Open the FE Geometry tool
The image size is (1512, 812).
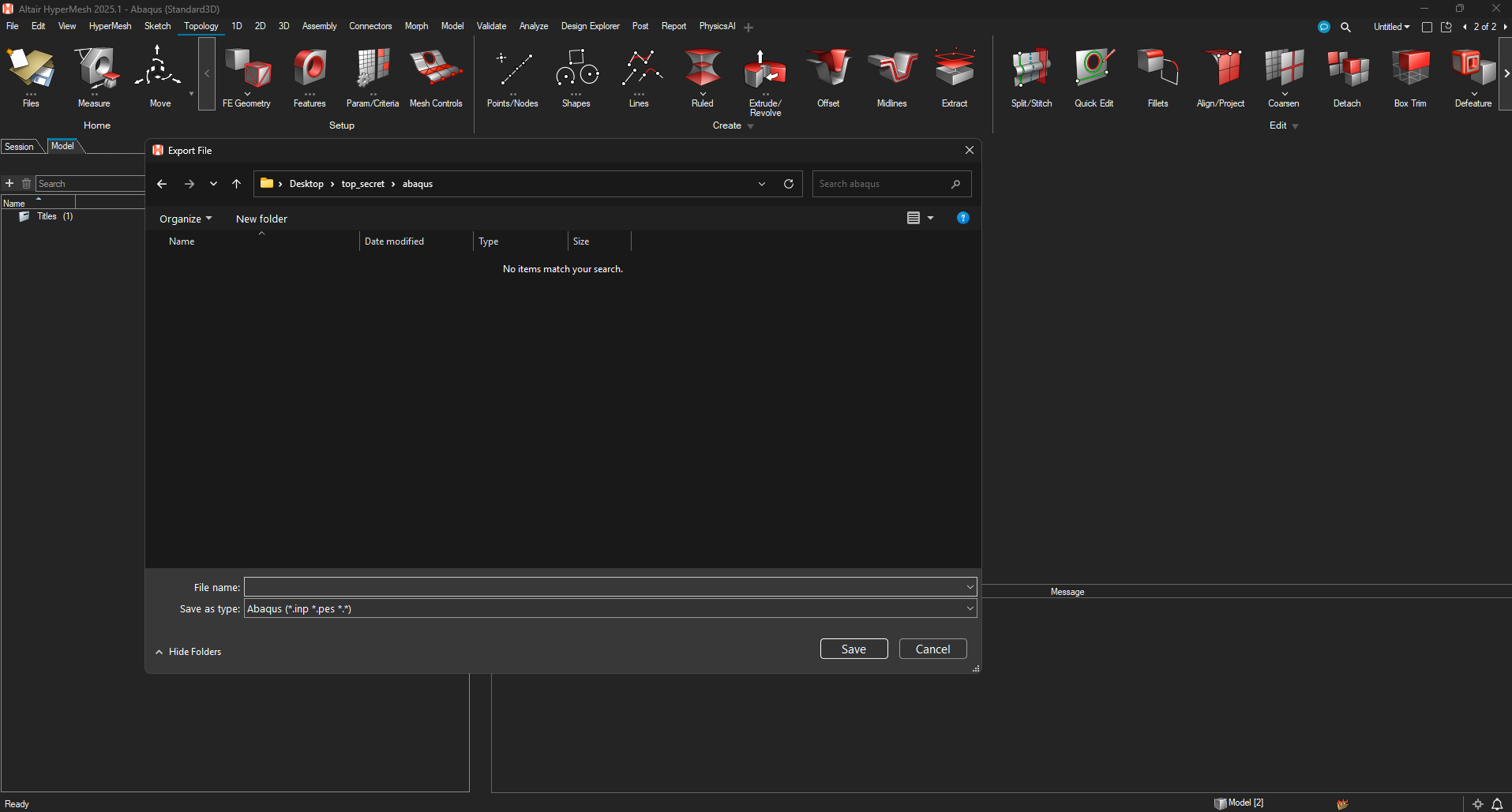tap(246, 77)
